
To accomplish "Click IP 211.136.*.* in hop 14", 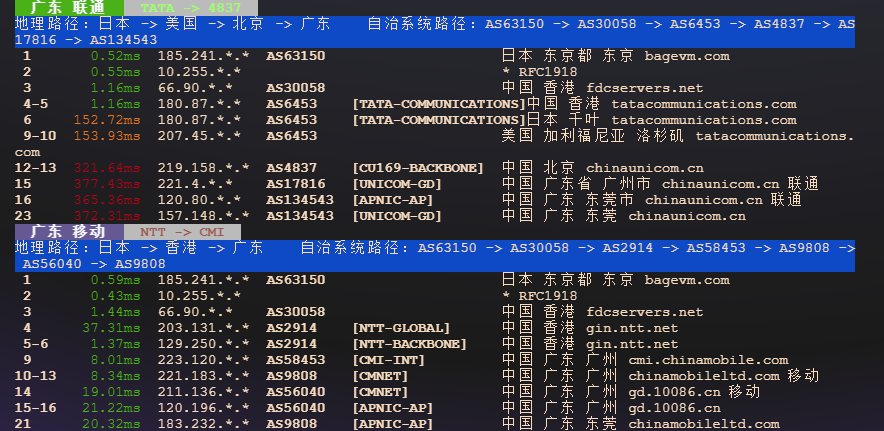I will pos(204,392).
